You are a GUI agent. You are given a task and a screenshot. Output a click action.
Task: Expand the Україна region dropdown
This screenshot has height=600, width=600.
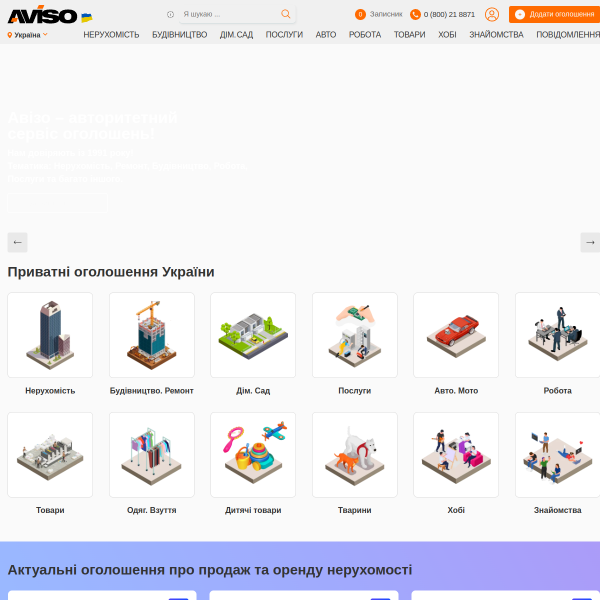(28, 35)
